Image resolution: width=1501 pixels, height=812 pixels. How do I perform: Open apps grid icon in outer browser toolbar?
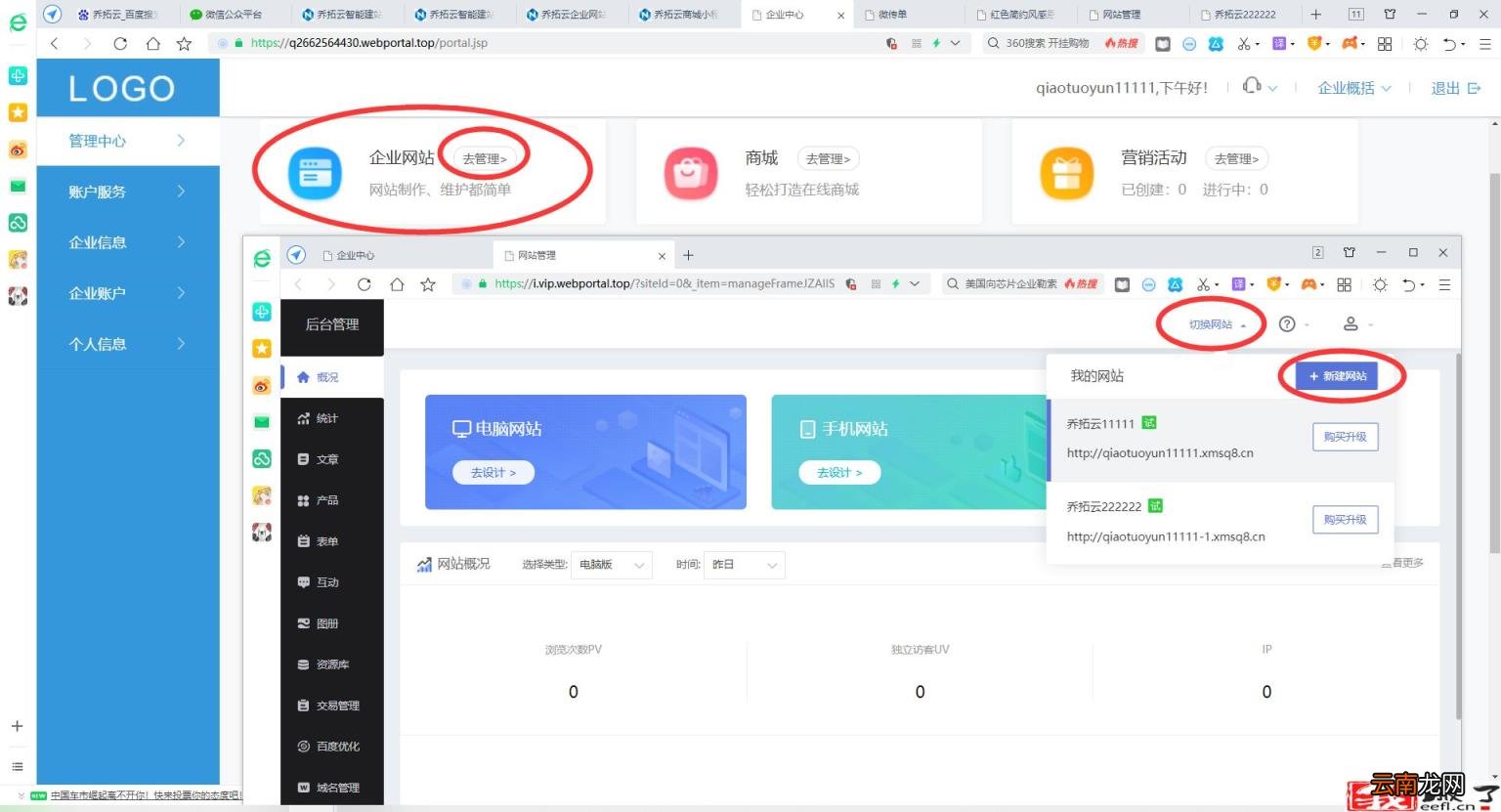pos(1385,43)
